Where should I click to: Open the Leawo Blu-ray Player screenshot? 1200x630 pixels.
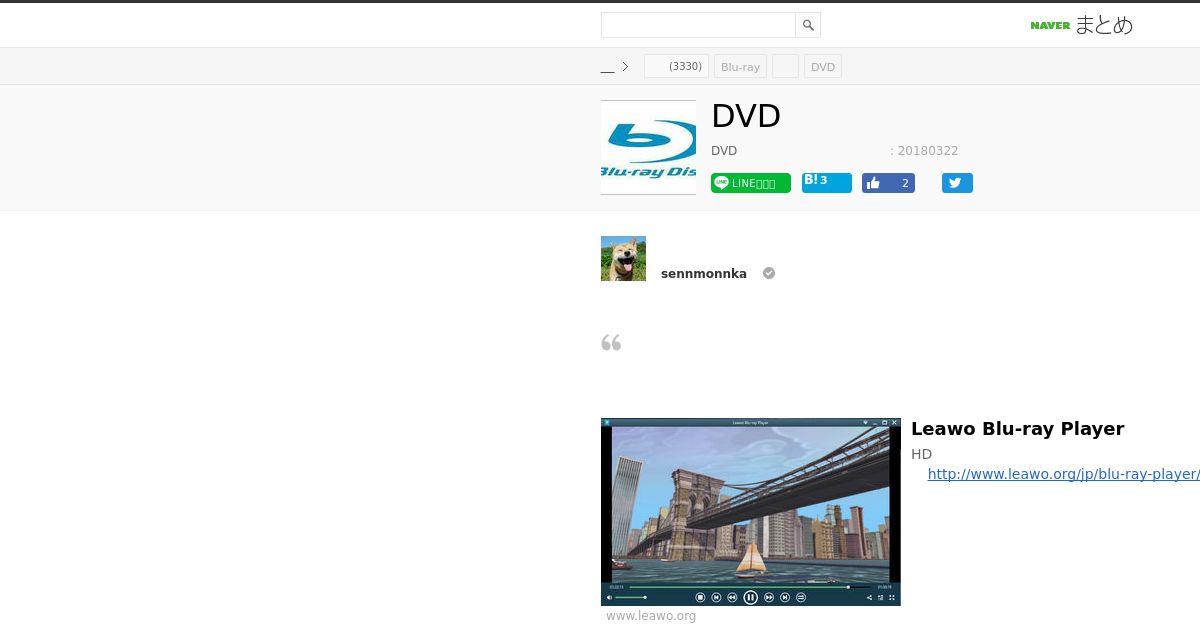[x=750, y=512]
